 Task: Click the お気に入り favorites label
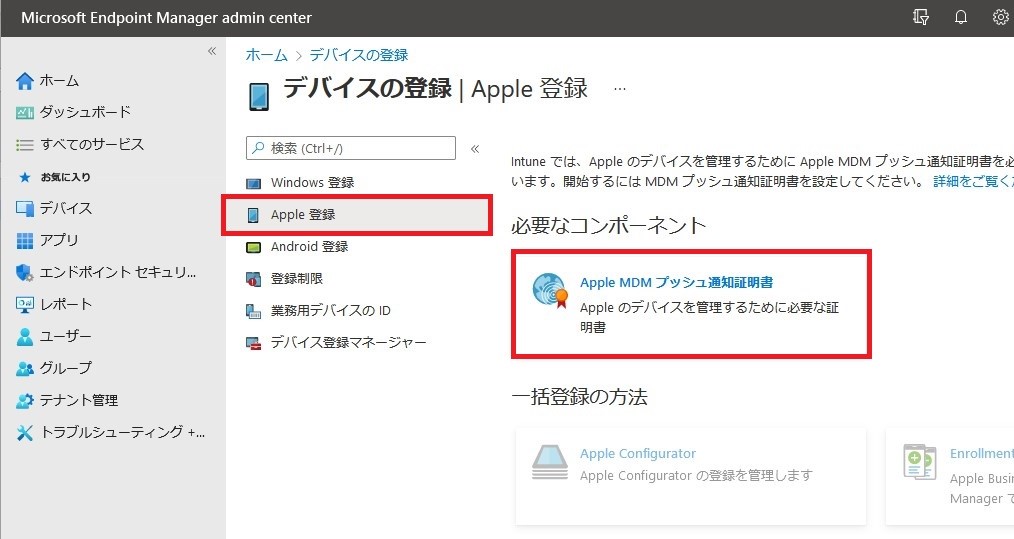(x=65, y=177)
